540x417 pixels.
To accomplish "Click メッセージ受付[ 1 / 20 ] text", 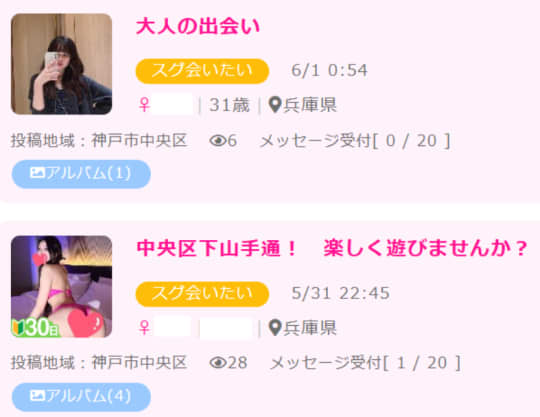I will (x=365, y=363).
